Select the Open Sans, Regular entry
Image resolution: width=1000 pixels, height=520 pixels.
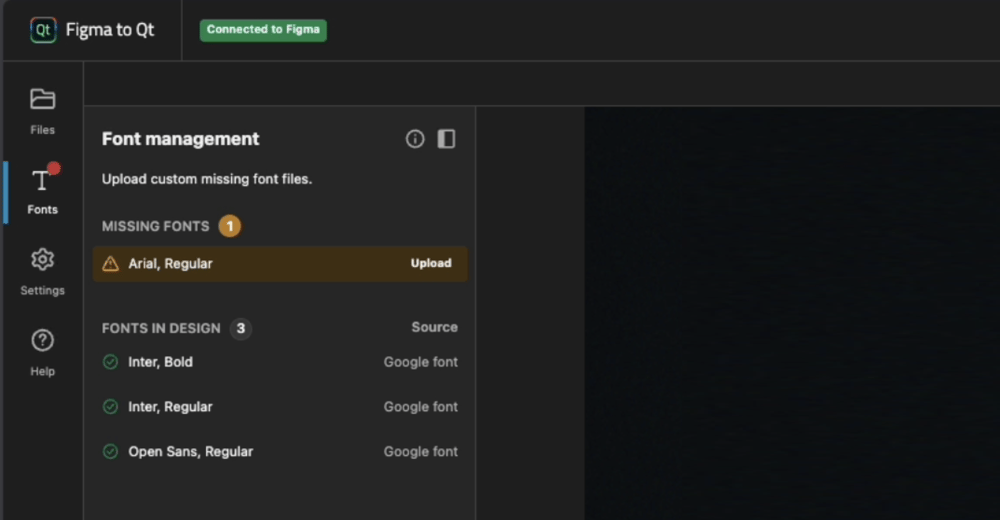point(190,452)
